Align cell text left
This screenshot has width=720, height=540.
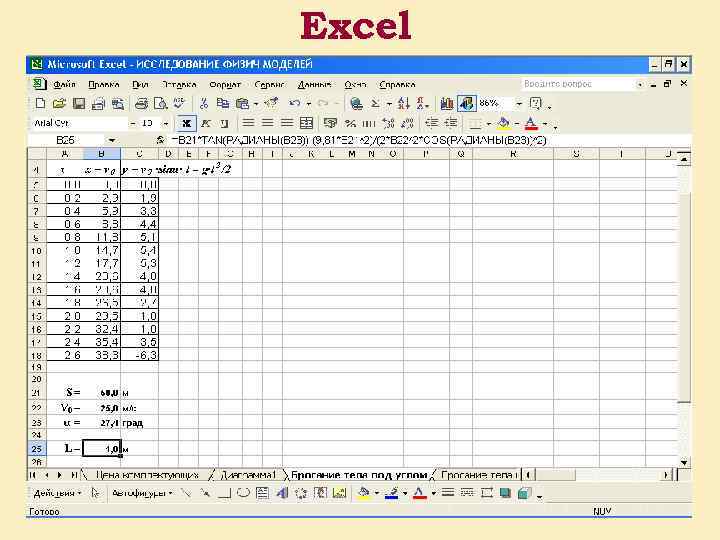click(x=248, y=123)
